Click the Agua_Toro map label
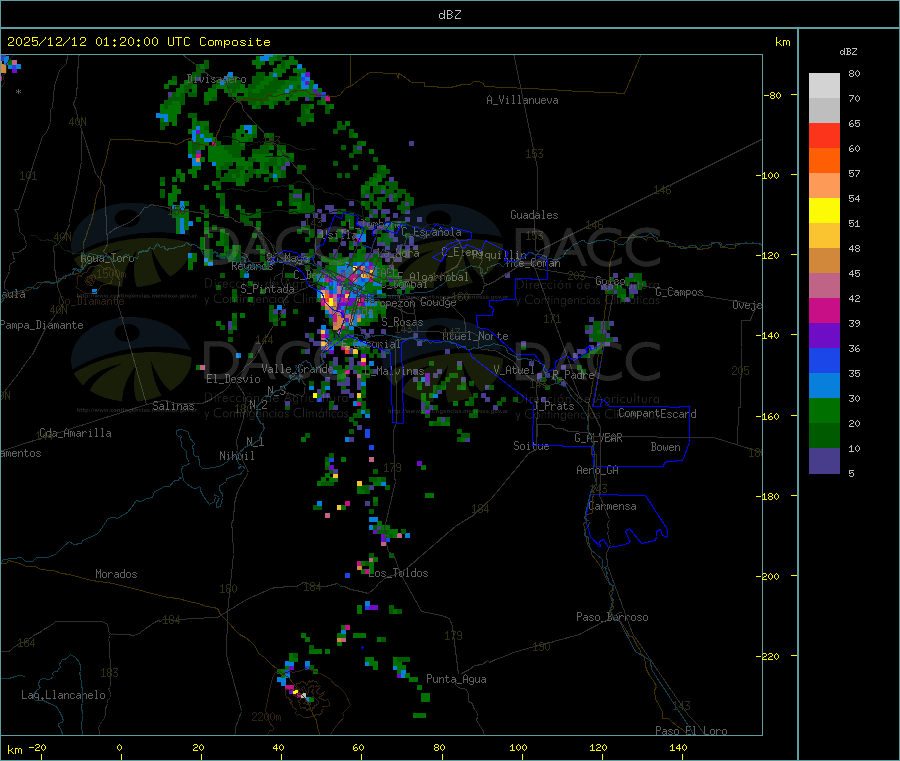This screenshot has width=900, height=761. coord(107,258)
